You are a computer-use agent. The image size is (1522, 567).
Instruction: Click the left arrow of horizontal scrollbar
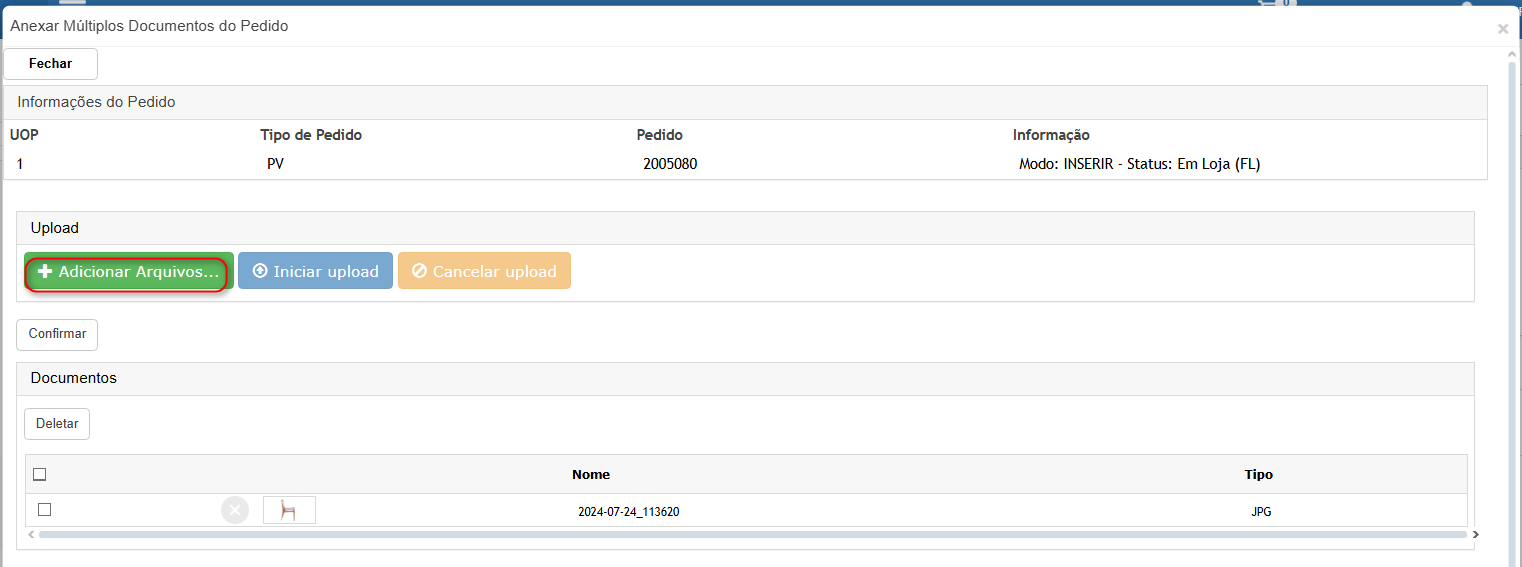(x=31, y=535)
